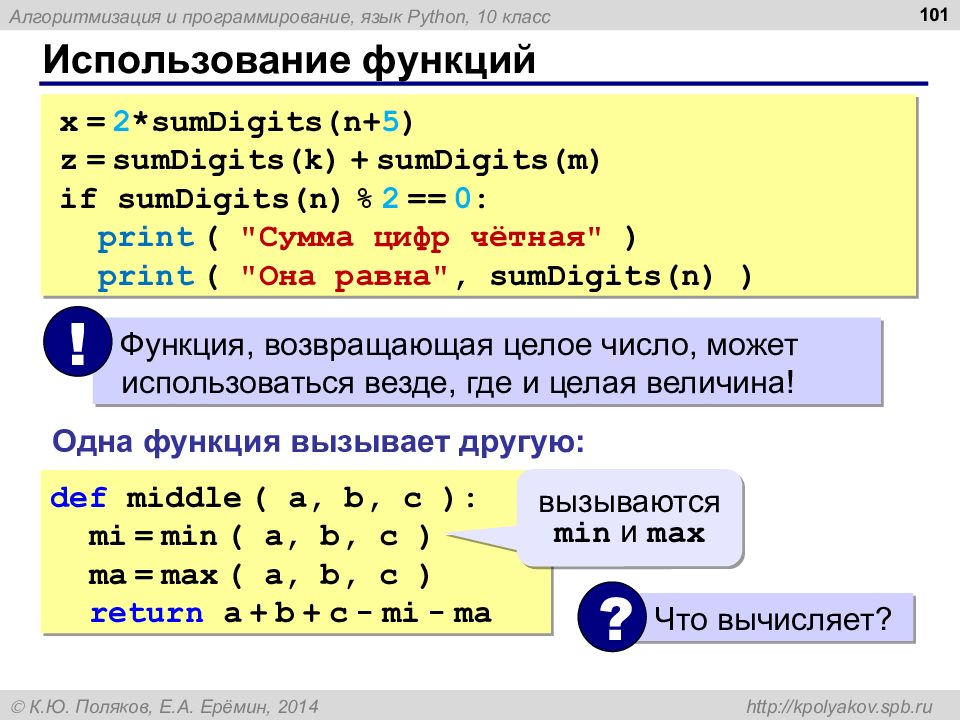Click the callout "вызываются min и max"

click(630, 518)
